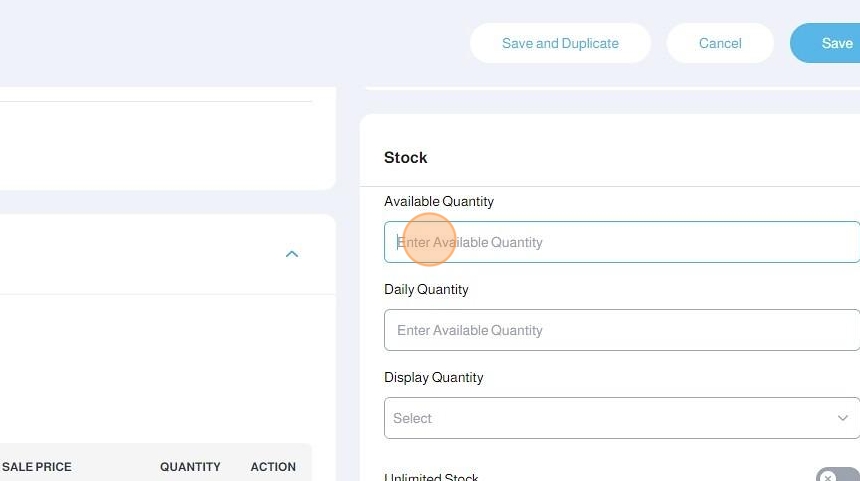Click the Select placeholder in Display Quantity

point(412,418)
